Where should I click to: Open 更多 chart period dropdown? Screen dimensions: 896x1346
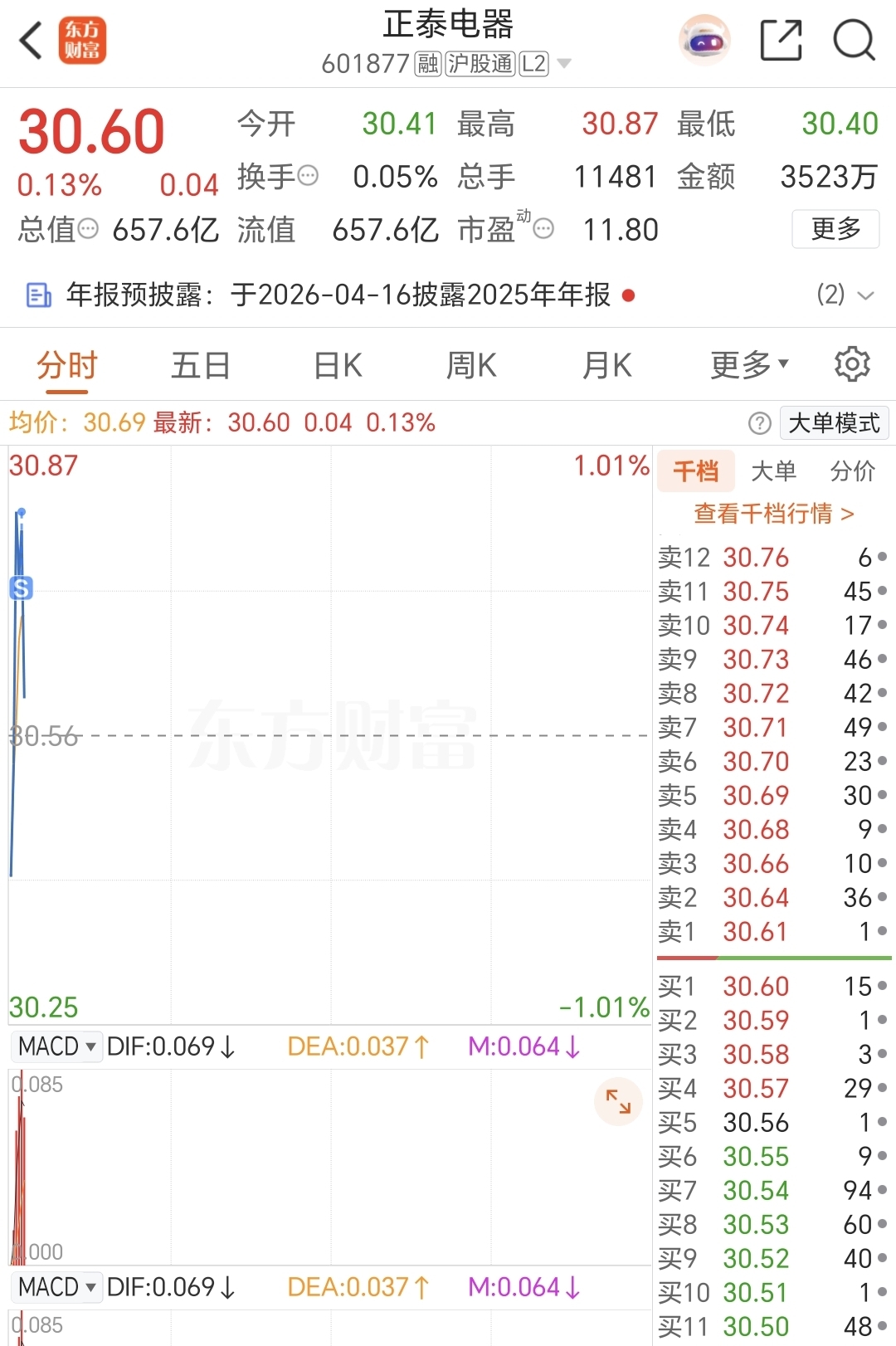tap(749, 364)
